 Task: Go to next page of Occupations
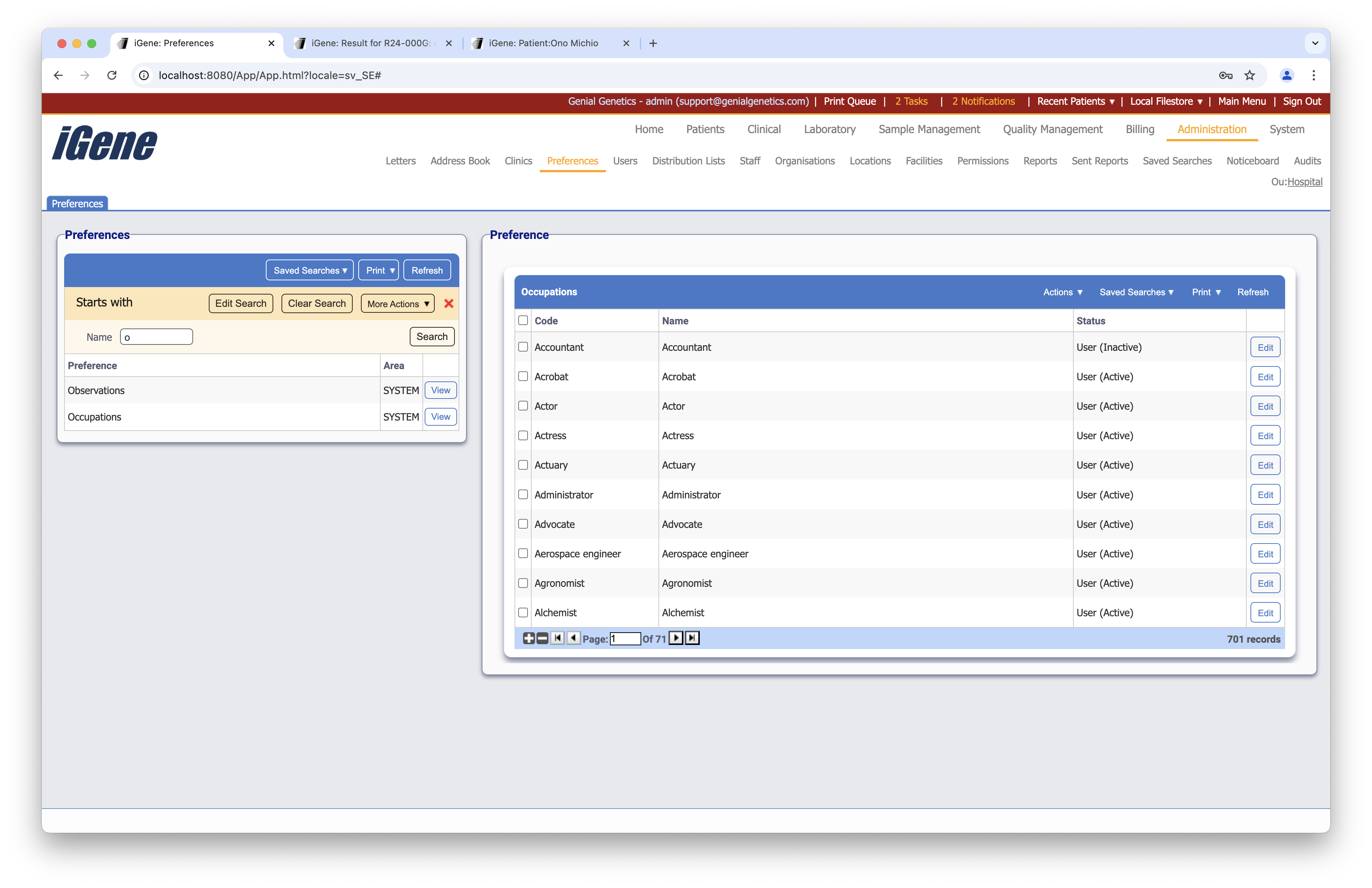coord(676,638)
